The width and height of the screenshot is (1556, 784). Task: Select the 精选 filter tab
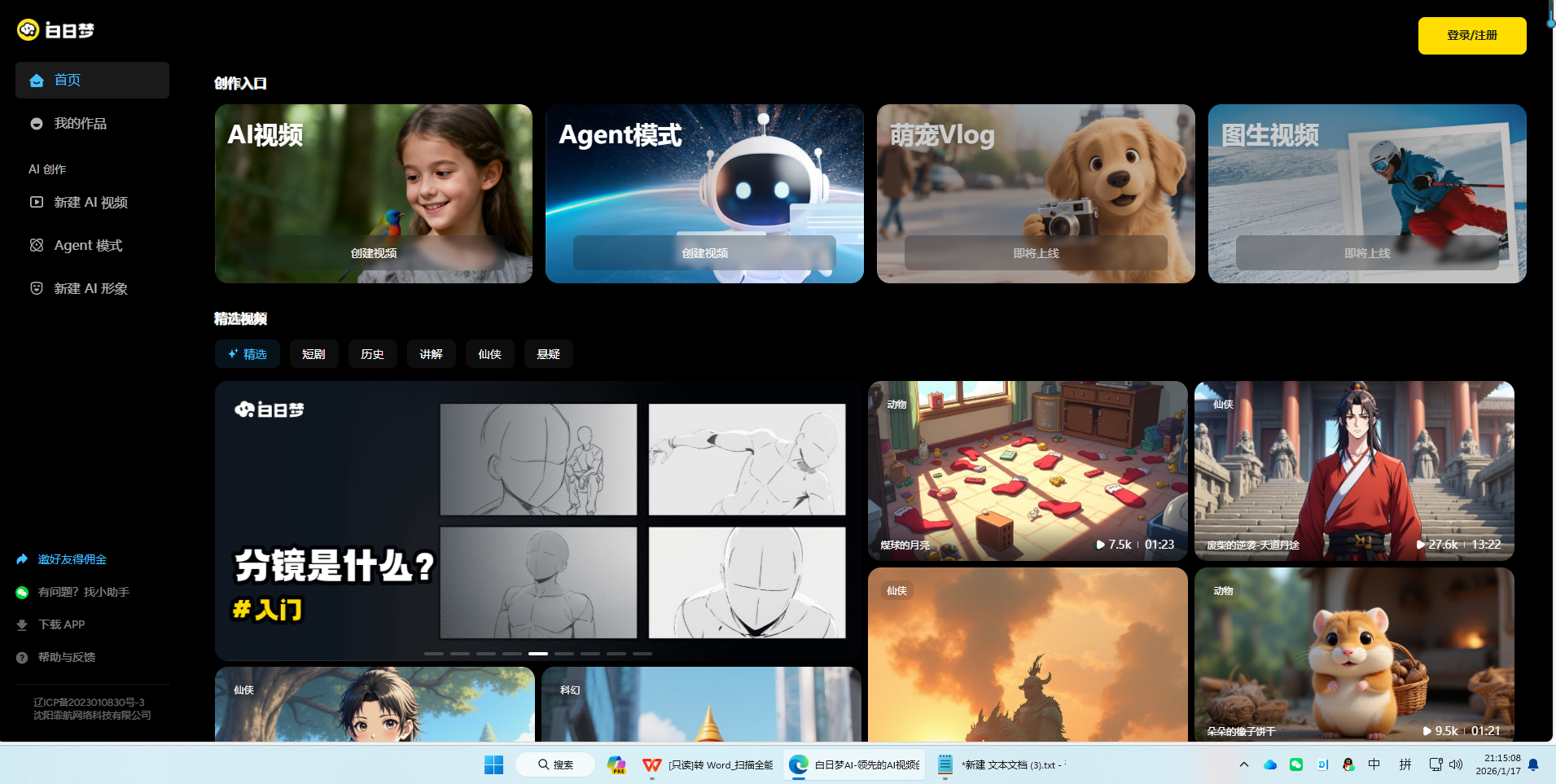(248, 354)
